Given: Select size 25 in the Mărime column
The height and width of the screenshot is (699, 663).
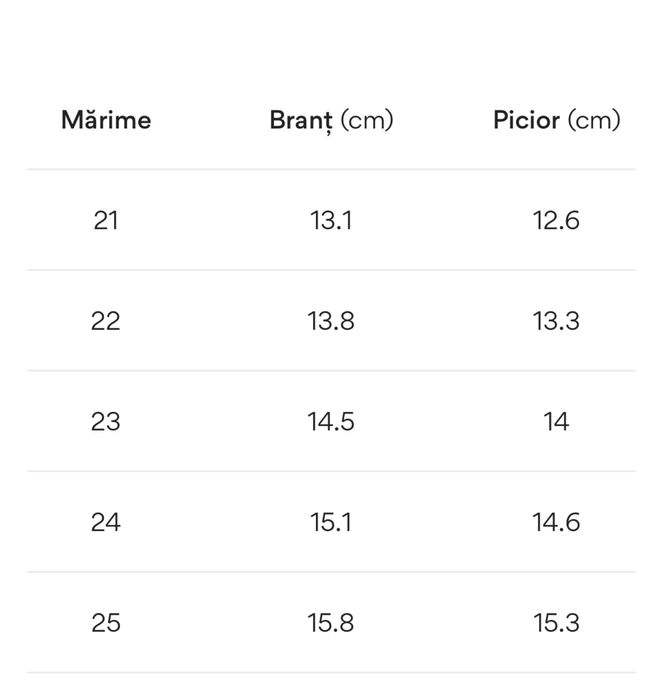Looking at the screenshot, I should coord(106,623).
